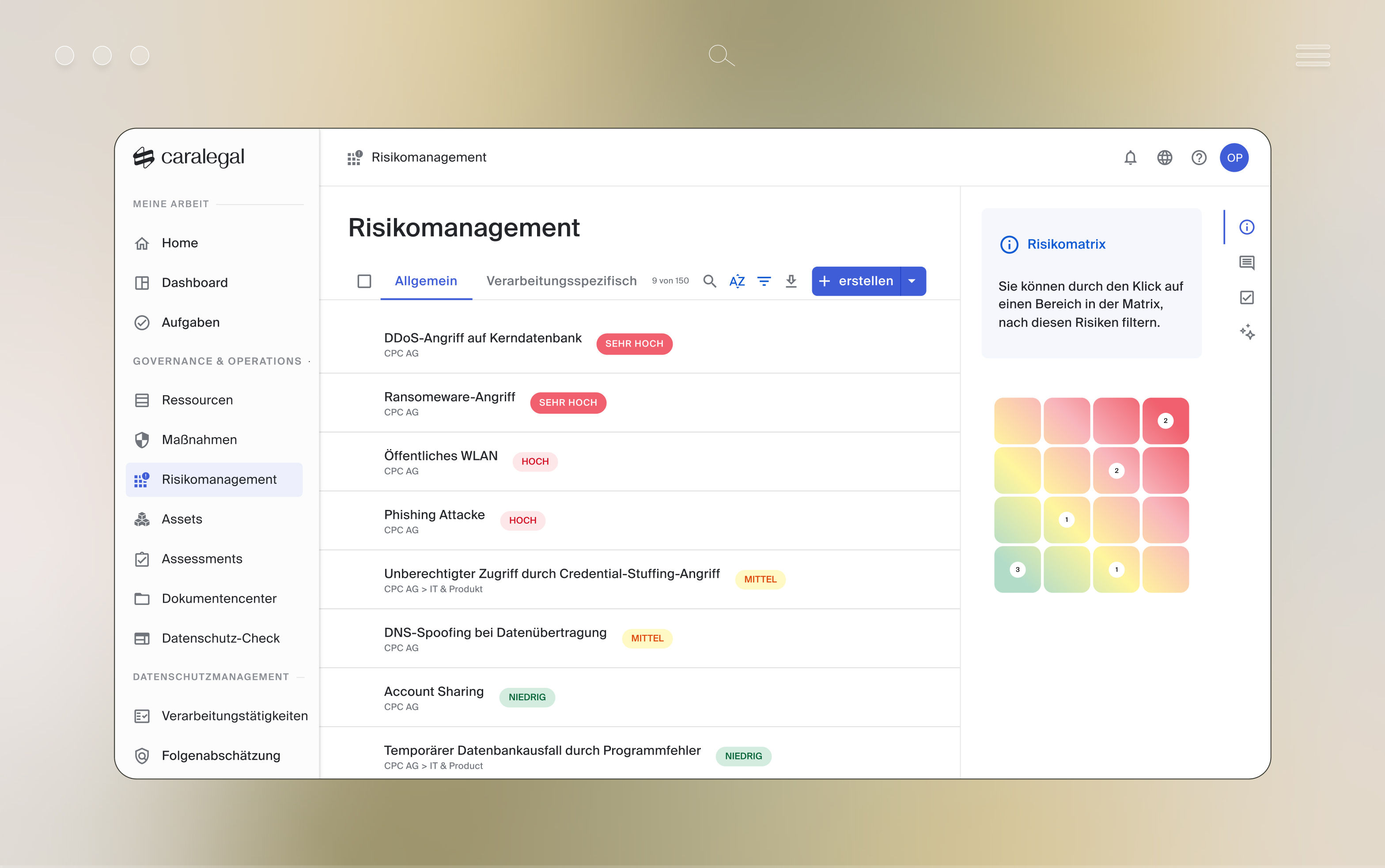Image resolution: width=1385 pixels, height=868 pixels.
Task: Click the search magnifier in the toolbar
Action: pyautogui.click(x=710, y=281)
